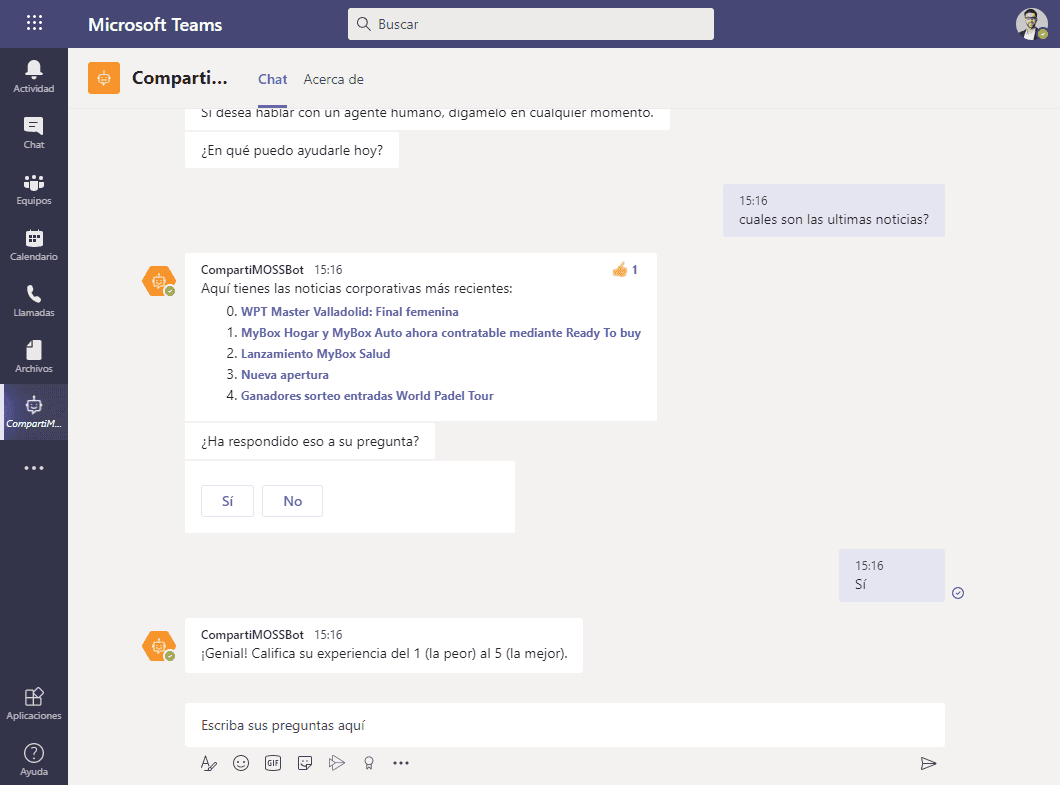
Task: Open the text format tool in compose bar
Action: [209, 763]
